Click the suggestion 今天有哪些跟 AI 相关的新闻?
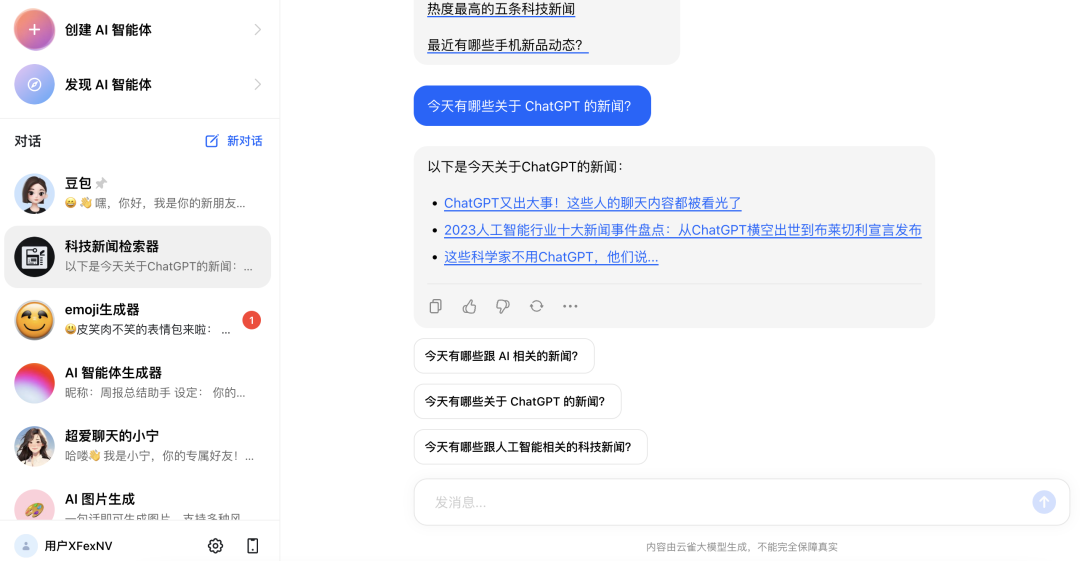The image size is (1080, 561). [x=504, y=356]
